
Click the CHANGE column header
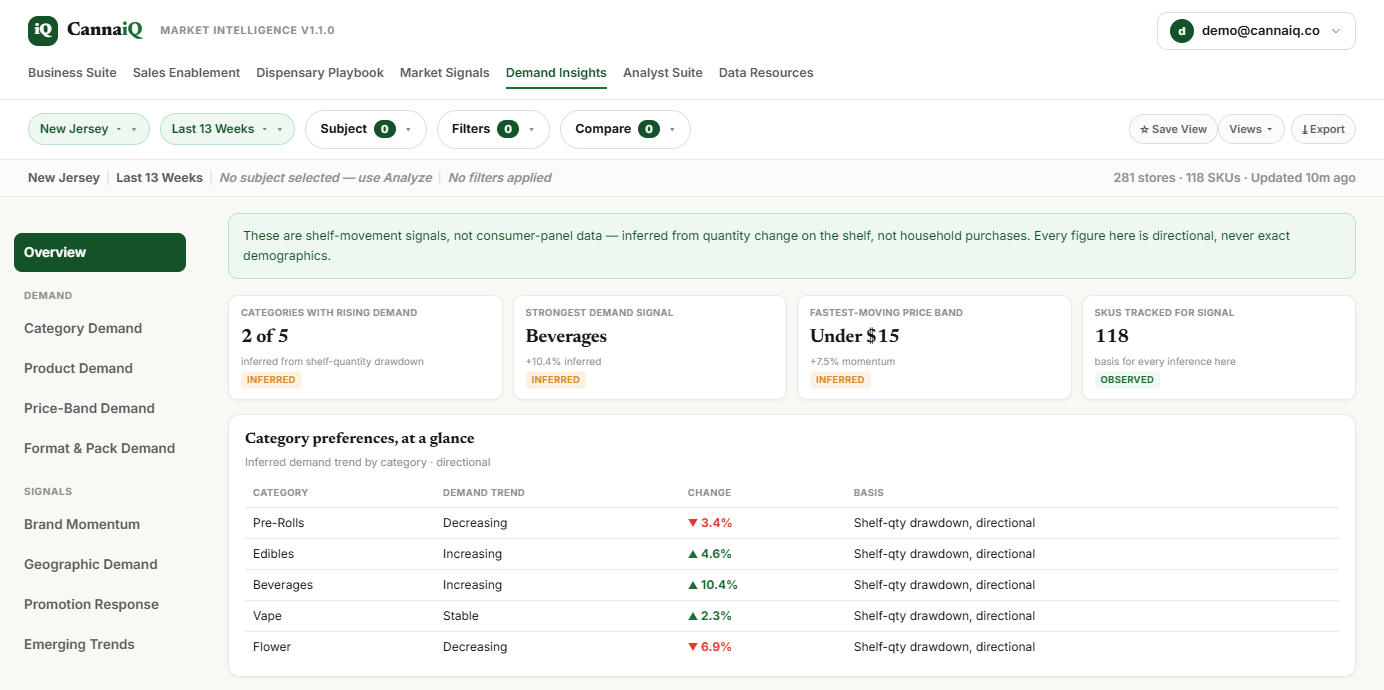pos(709,493)
